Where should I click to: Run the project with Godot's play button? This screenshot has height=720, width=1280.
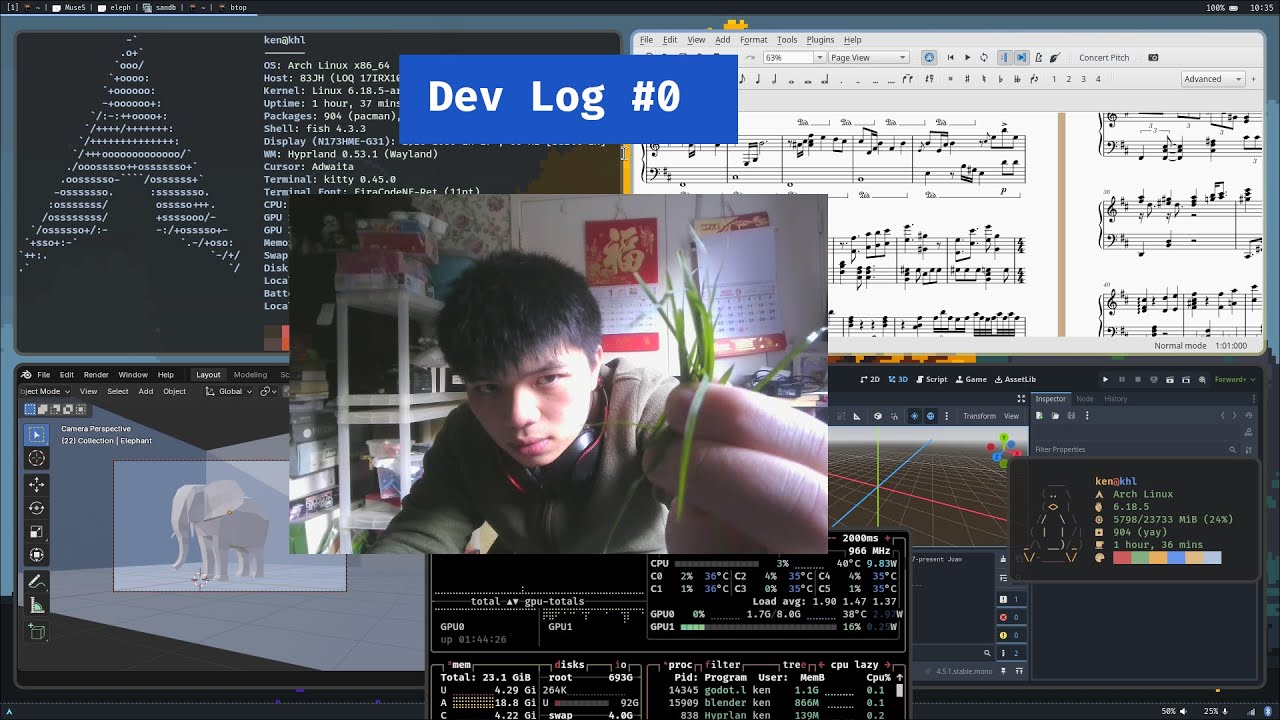tap(1105, 379)
